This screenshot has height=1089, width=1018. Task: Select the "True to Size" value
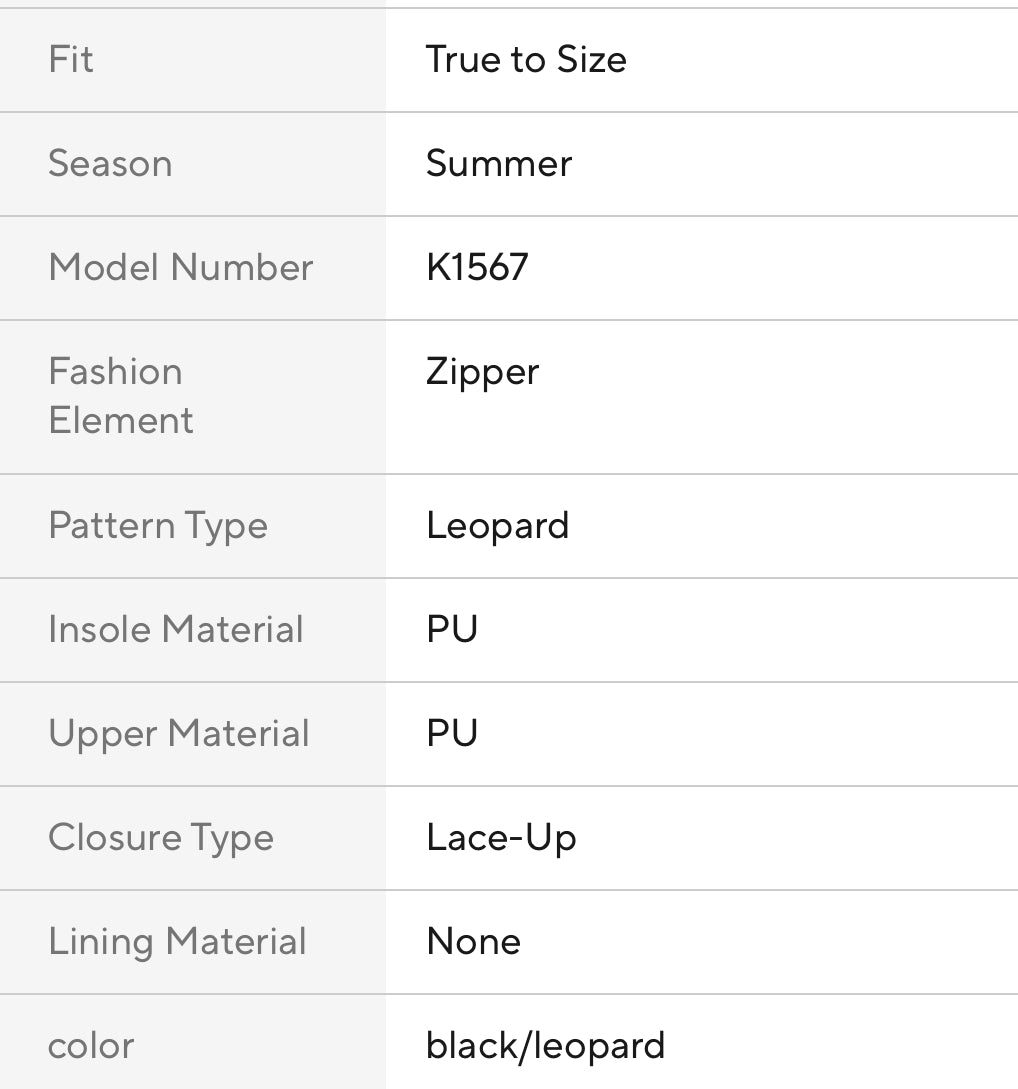(x=526, y=60)
